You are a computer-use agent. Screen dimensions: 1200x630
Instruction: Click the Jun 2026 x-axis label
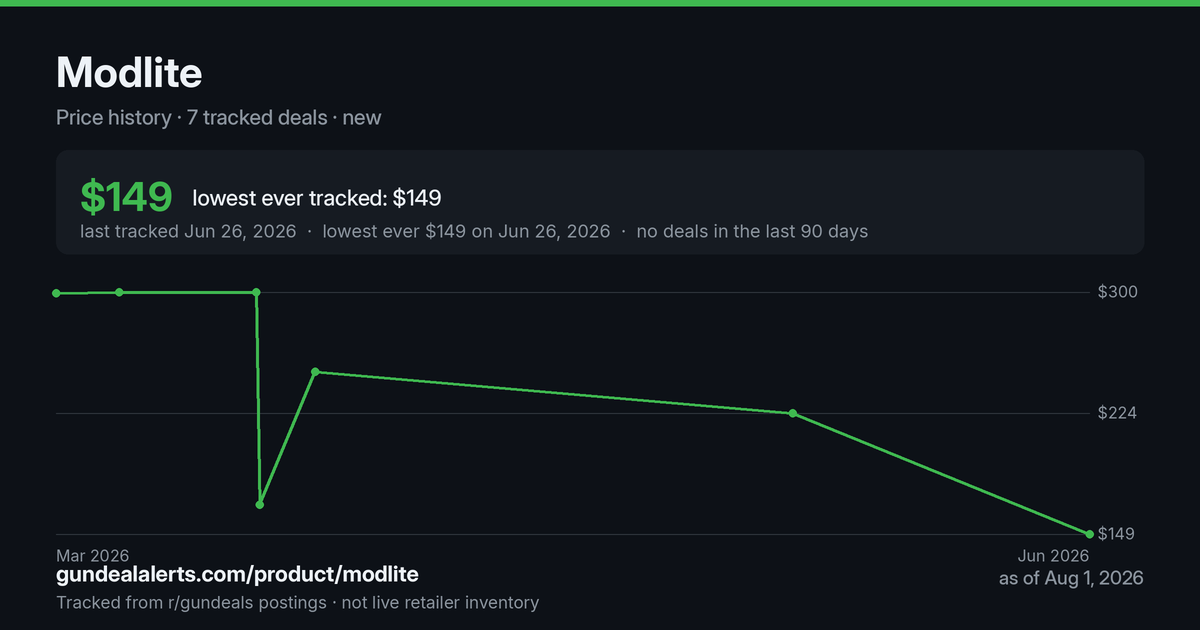click(x=1053, y=555)
